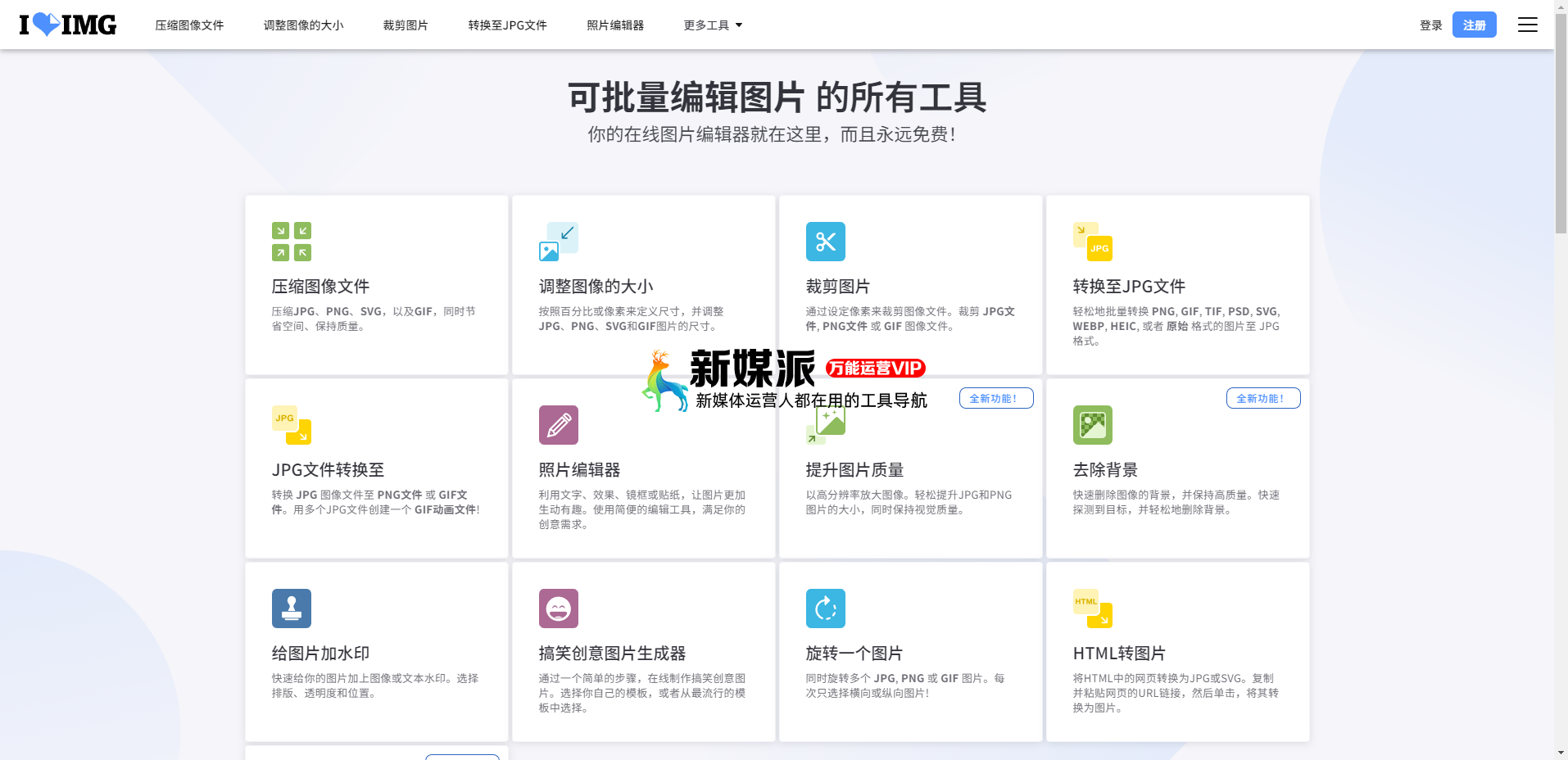This screenshot has width=1568, height=760.
Task: Click the 将HTML中的网页转换为JPG或SVG description
Action: pos(1176,693)
